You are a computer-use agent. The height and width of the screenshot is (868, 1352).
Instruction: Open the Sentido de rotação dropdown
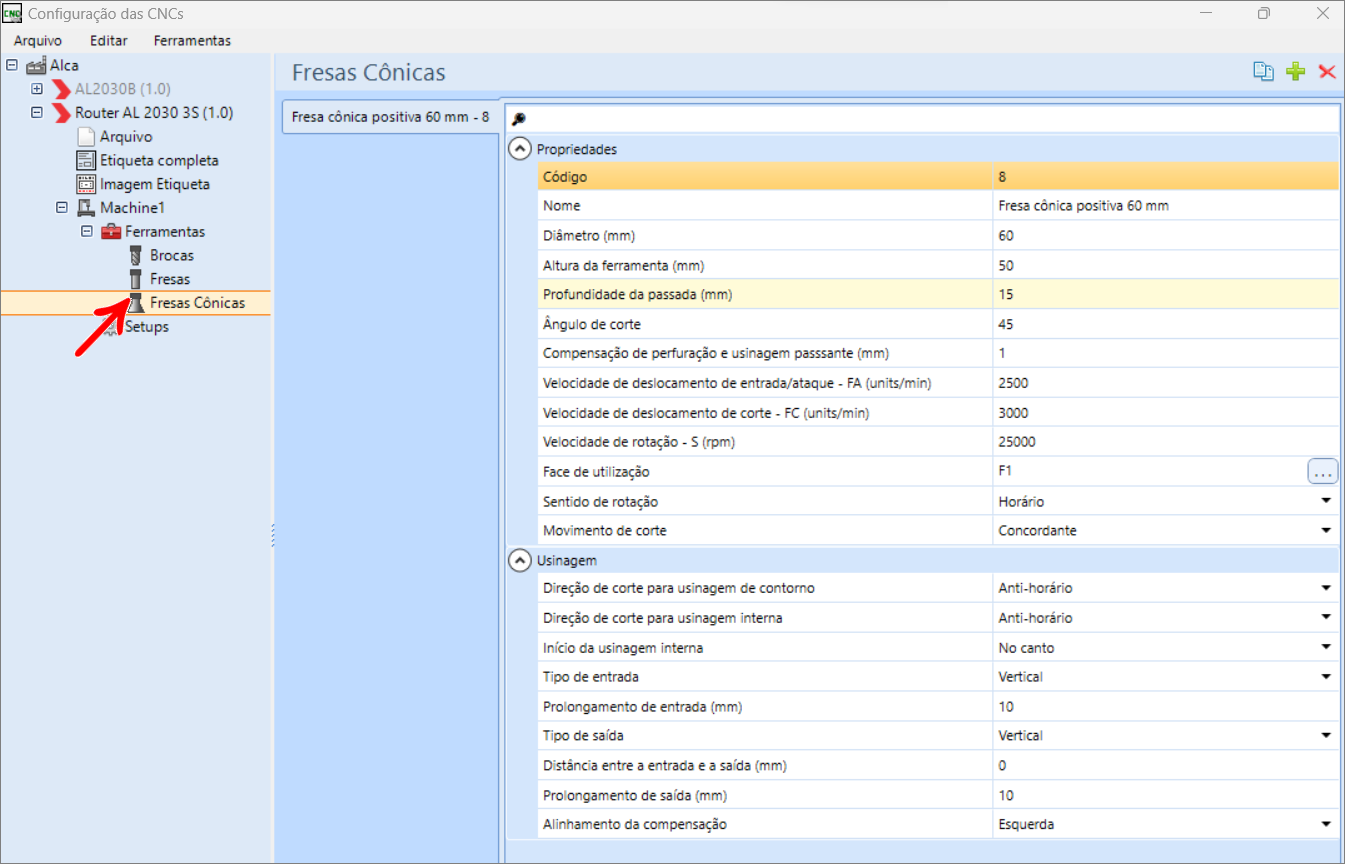[x=1326, y=501]
